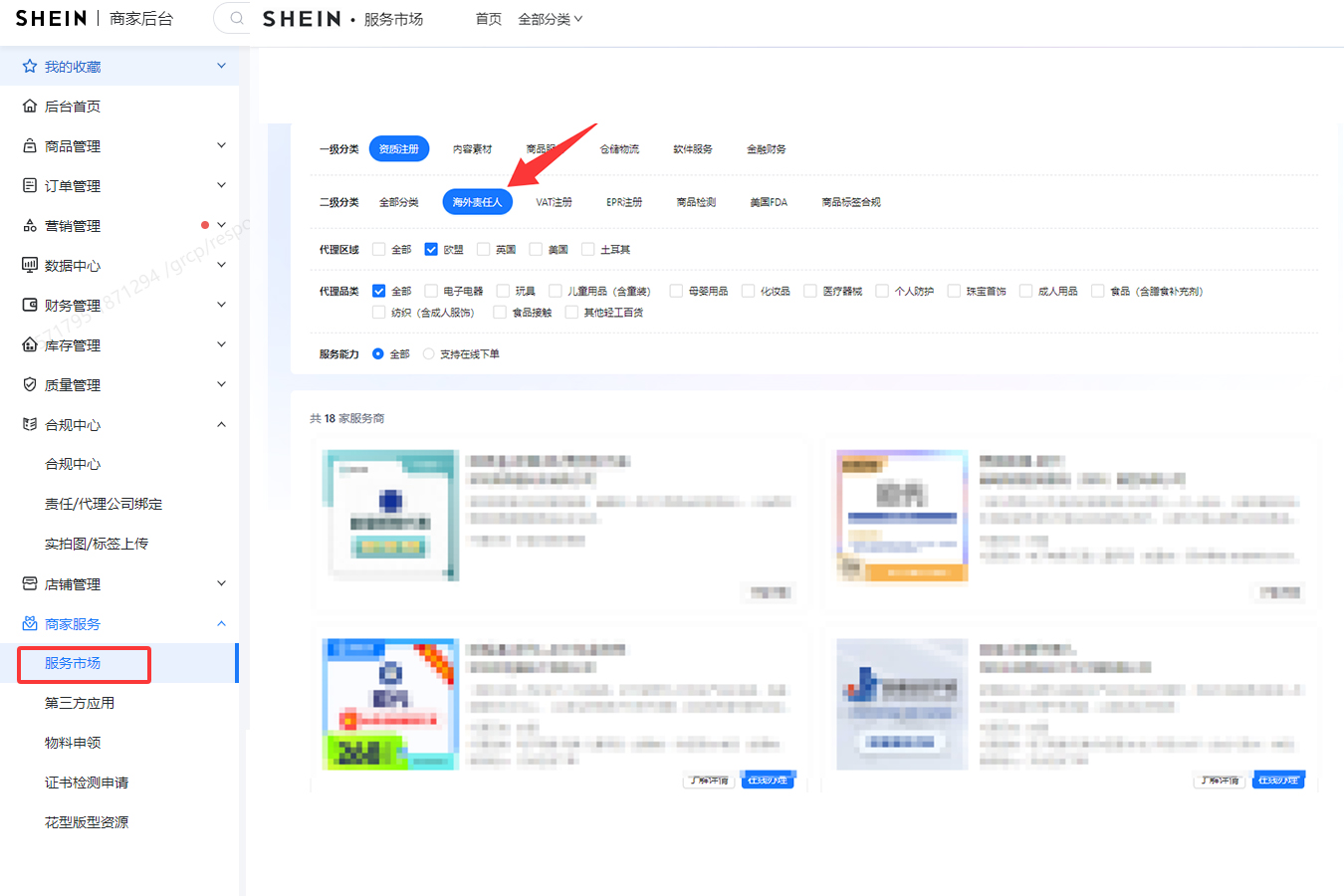Click the order list icon for 订单管理
Screen dimensions: 1344x896
pos(30,186)
